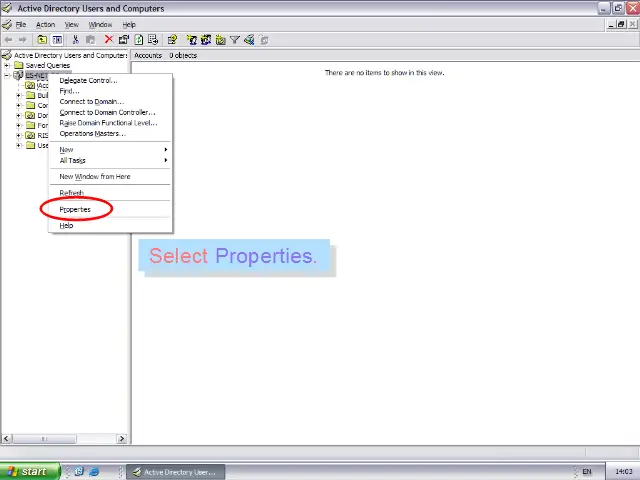Image resolution: width=640 pixels, height=480 pixels.
Task: Open the File menu
Action: point(21,24)
